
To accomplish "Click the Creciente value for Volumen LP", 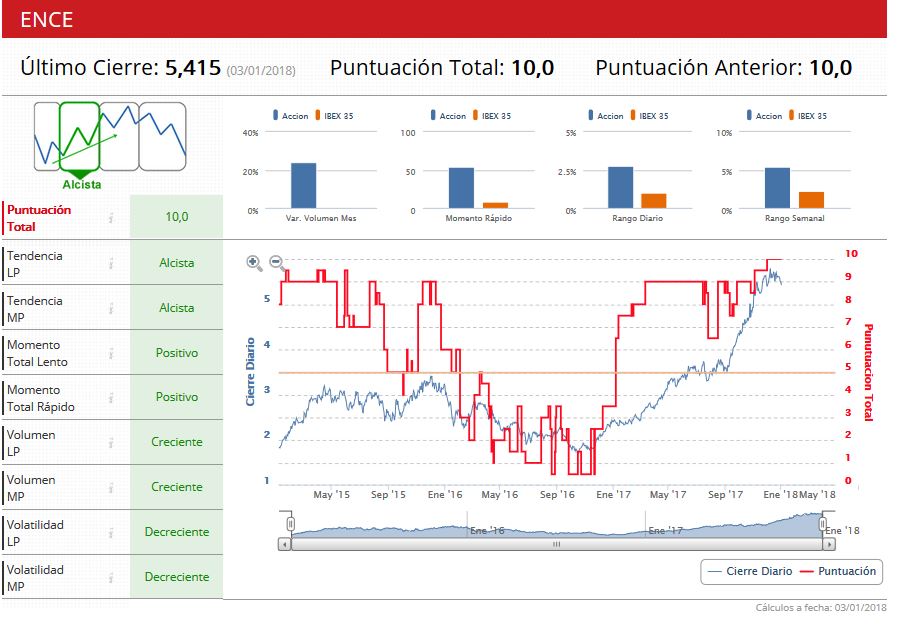I will click(x=177, y=442).
